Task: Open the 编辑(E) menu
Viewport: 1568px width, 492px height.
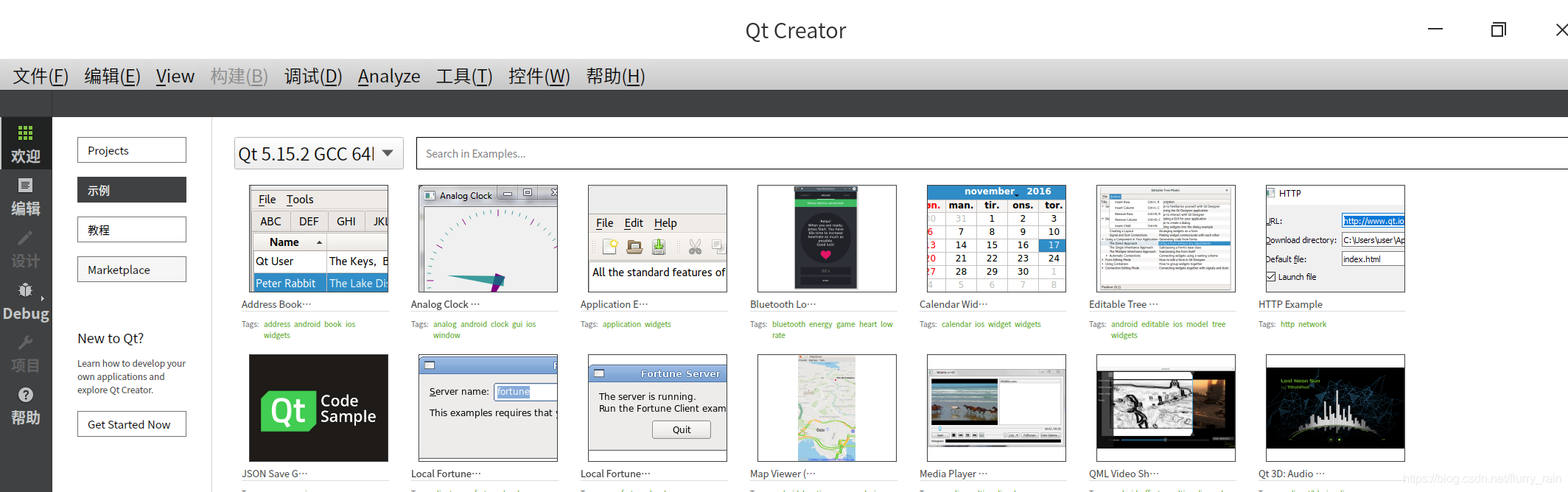Action: pos(112,76)
